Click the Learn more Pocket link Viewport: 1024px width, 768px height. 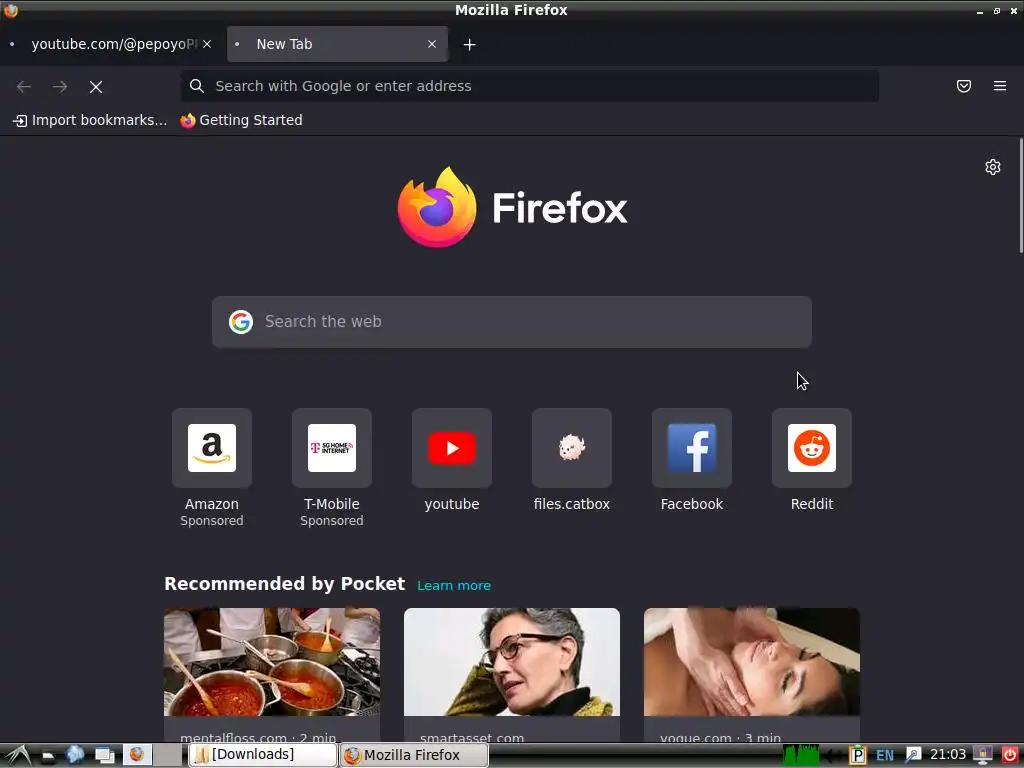pos(454,586)
